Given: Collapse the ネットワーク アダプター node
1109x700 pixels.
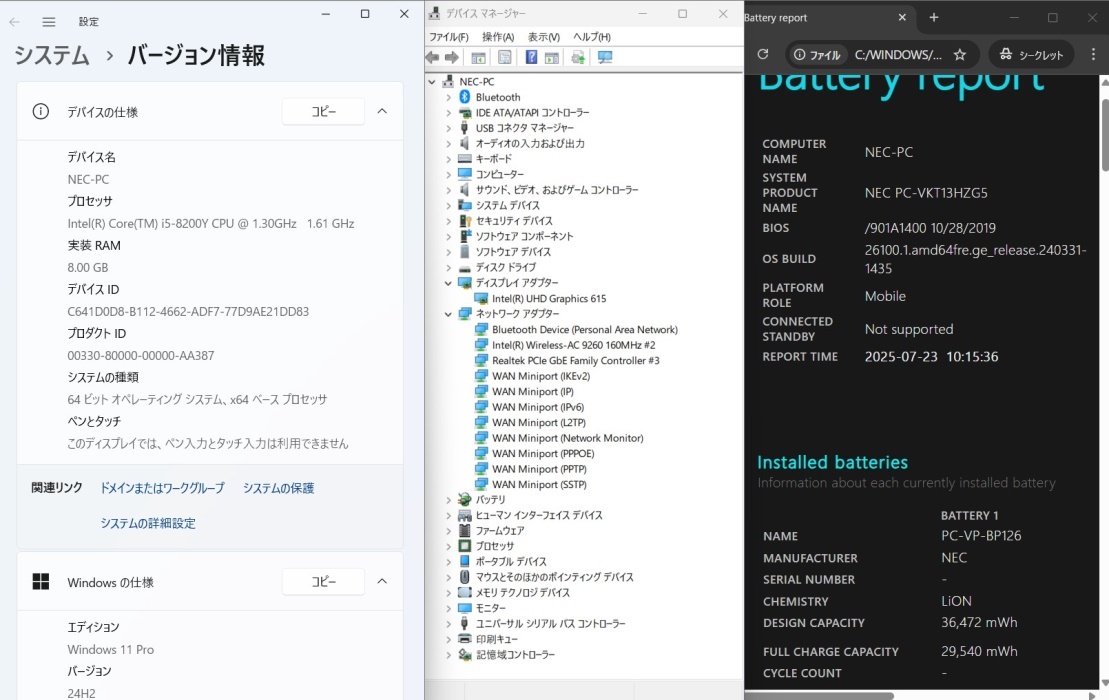Looking at the screenshot, I should pos(448,314).
